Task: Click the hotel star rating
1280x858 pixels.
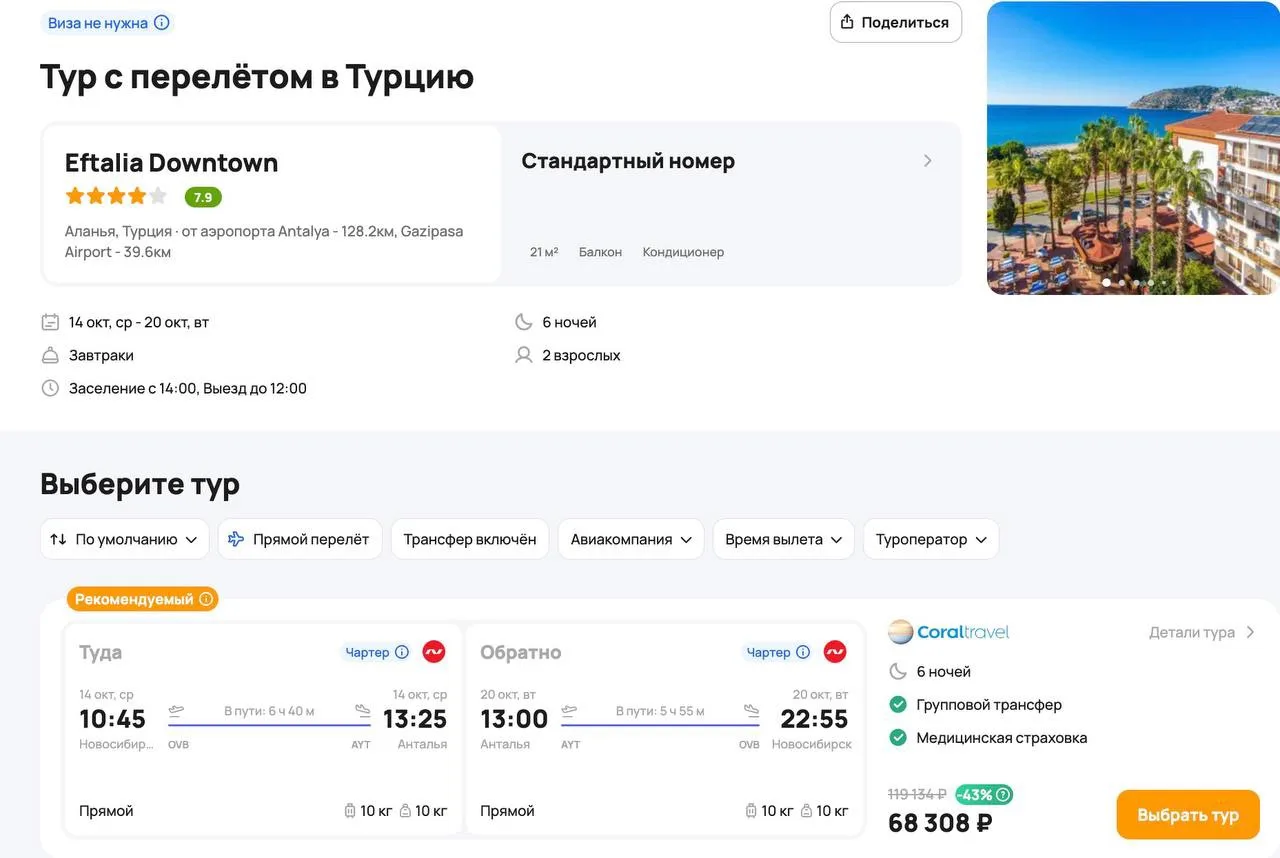Action: point(116,196)
